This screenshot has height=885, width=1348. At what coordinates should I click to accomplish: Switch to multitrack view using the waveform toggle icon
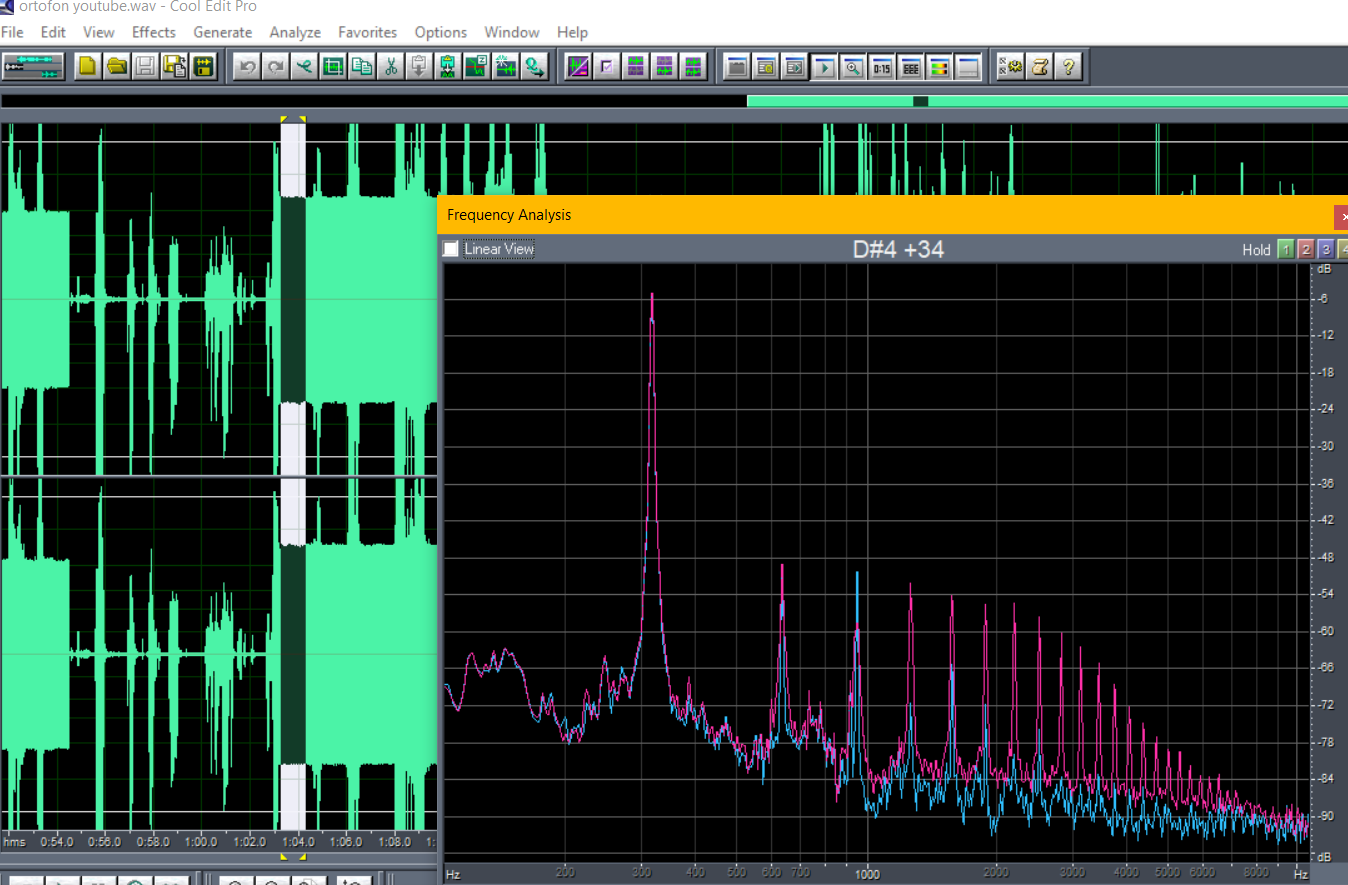tap(33, 67)
